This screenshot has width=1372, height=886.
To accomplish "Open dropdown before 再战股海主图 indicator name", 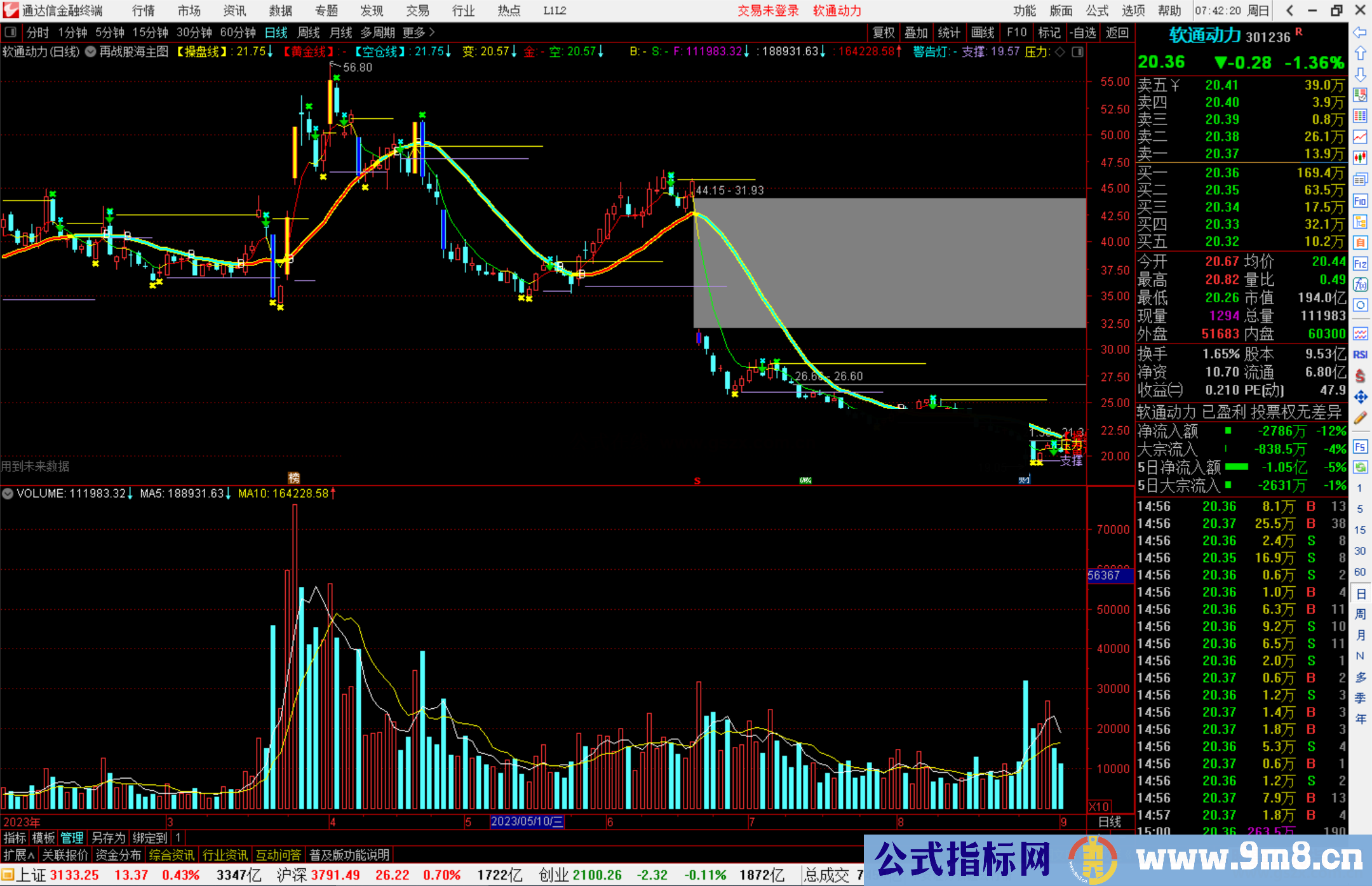I will coord(91,52).
